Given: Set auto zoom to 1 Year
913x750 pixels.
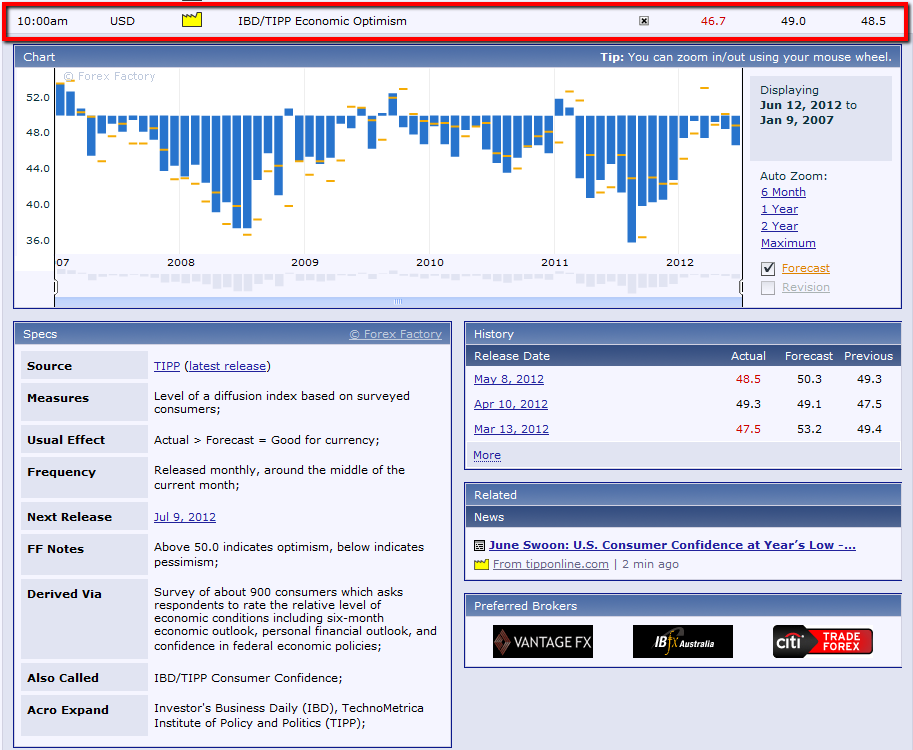Looking at the screenshot, I should [779, 209].
